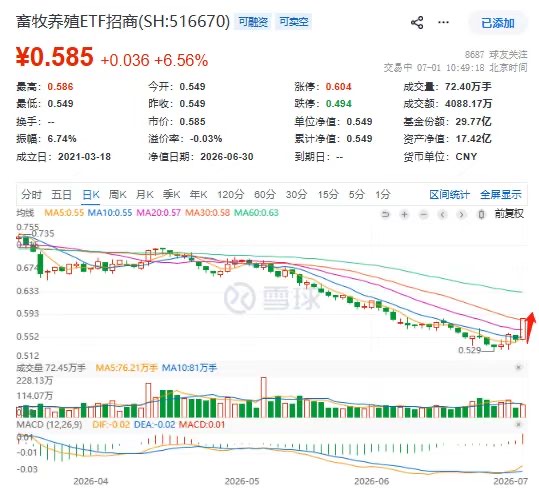The width and height of the screenshot is (539, 495).
Task: Click the 跌停 value 0.494
Action: [x=338, y=104]
